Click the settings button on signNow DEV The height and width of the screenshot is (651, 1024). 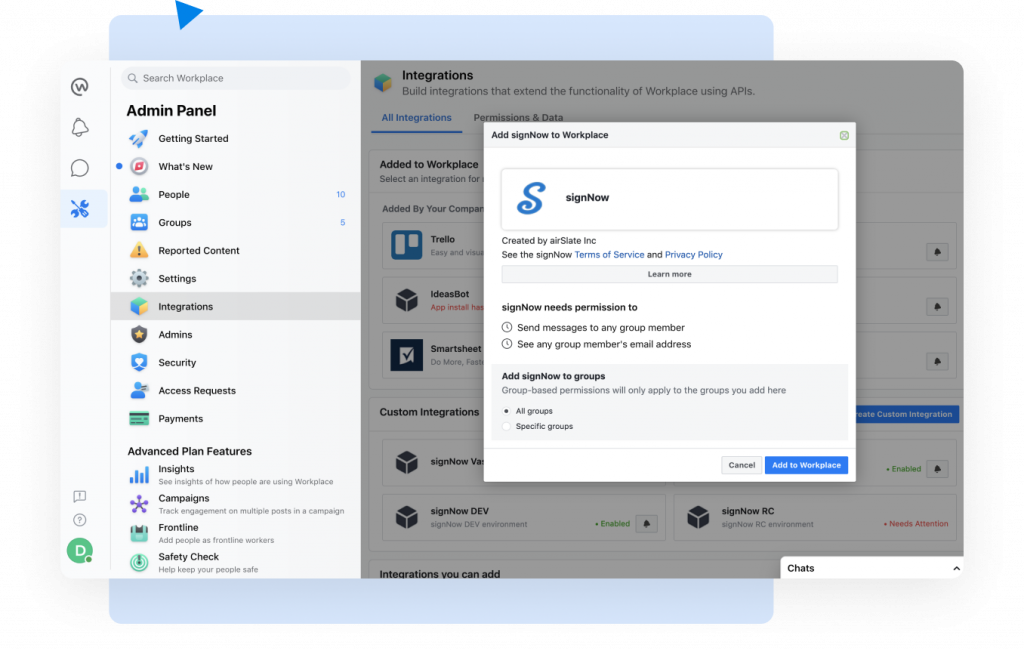(646, 523)
